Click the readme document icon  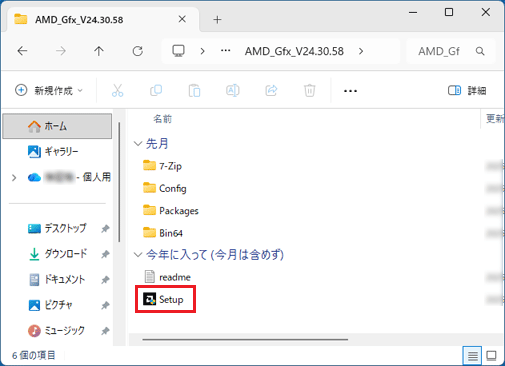[150, 277]
